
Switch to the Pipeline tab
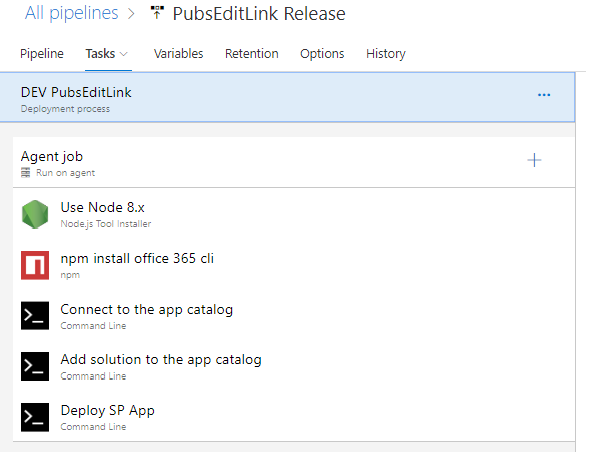[x=42, y=53]
